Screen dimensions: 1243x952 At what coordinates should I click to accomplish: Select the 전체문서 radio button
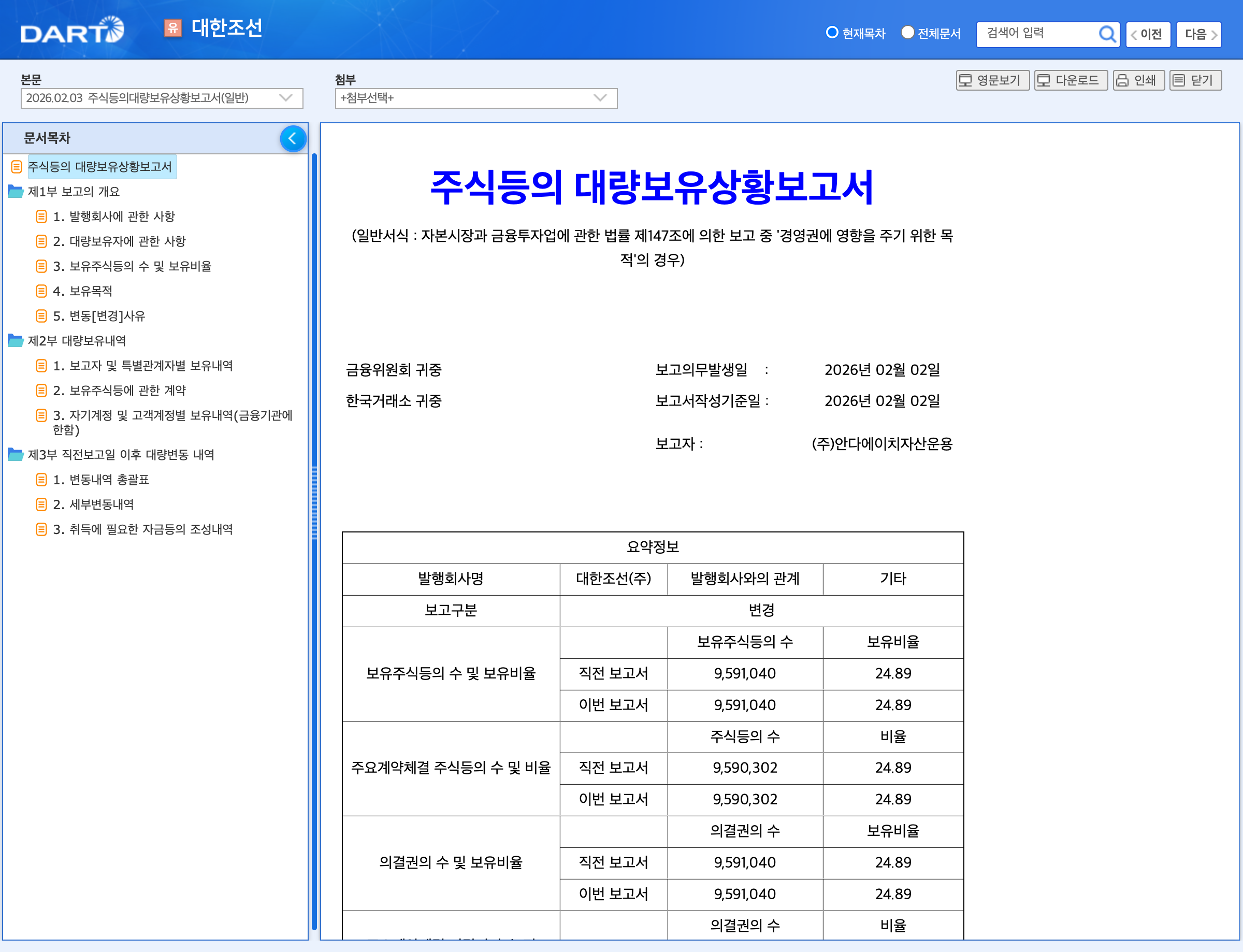(x=907, y=32)
